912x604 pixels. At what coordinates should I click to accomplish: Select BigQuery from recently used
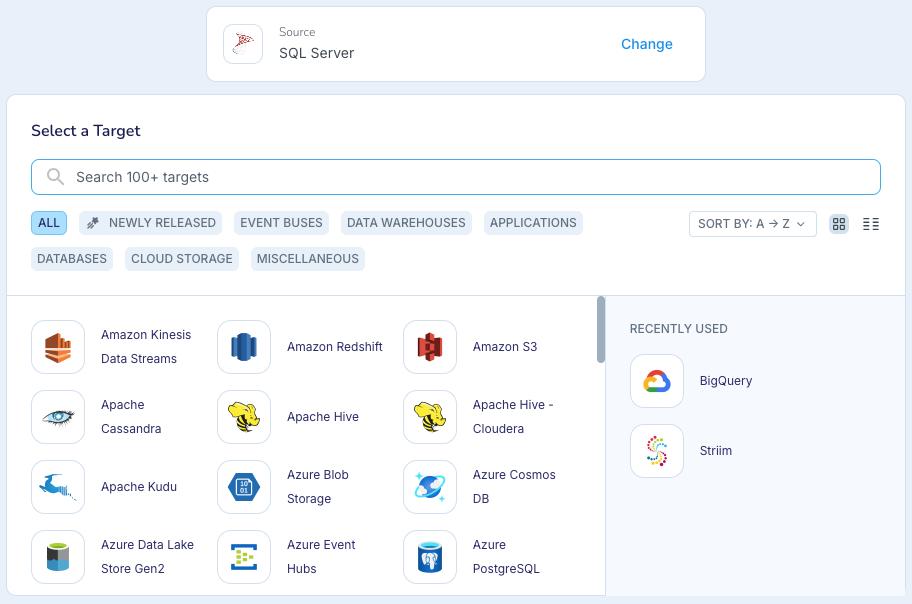[x=657, y=381]
